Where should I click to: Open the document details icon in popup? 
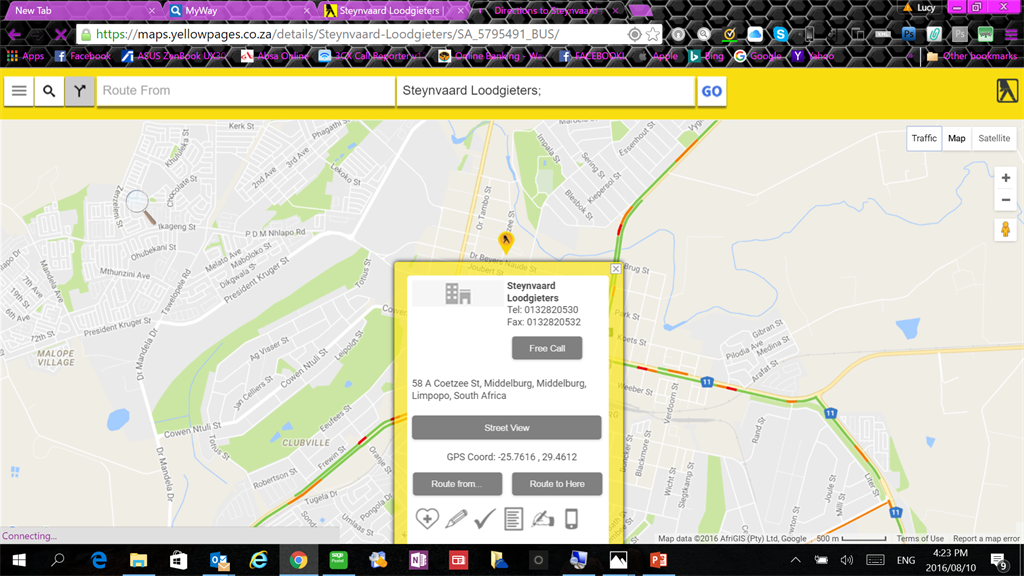pos(513,519)
